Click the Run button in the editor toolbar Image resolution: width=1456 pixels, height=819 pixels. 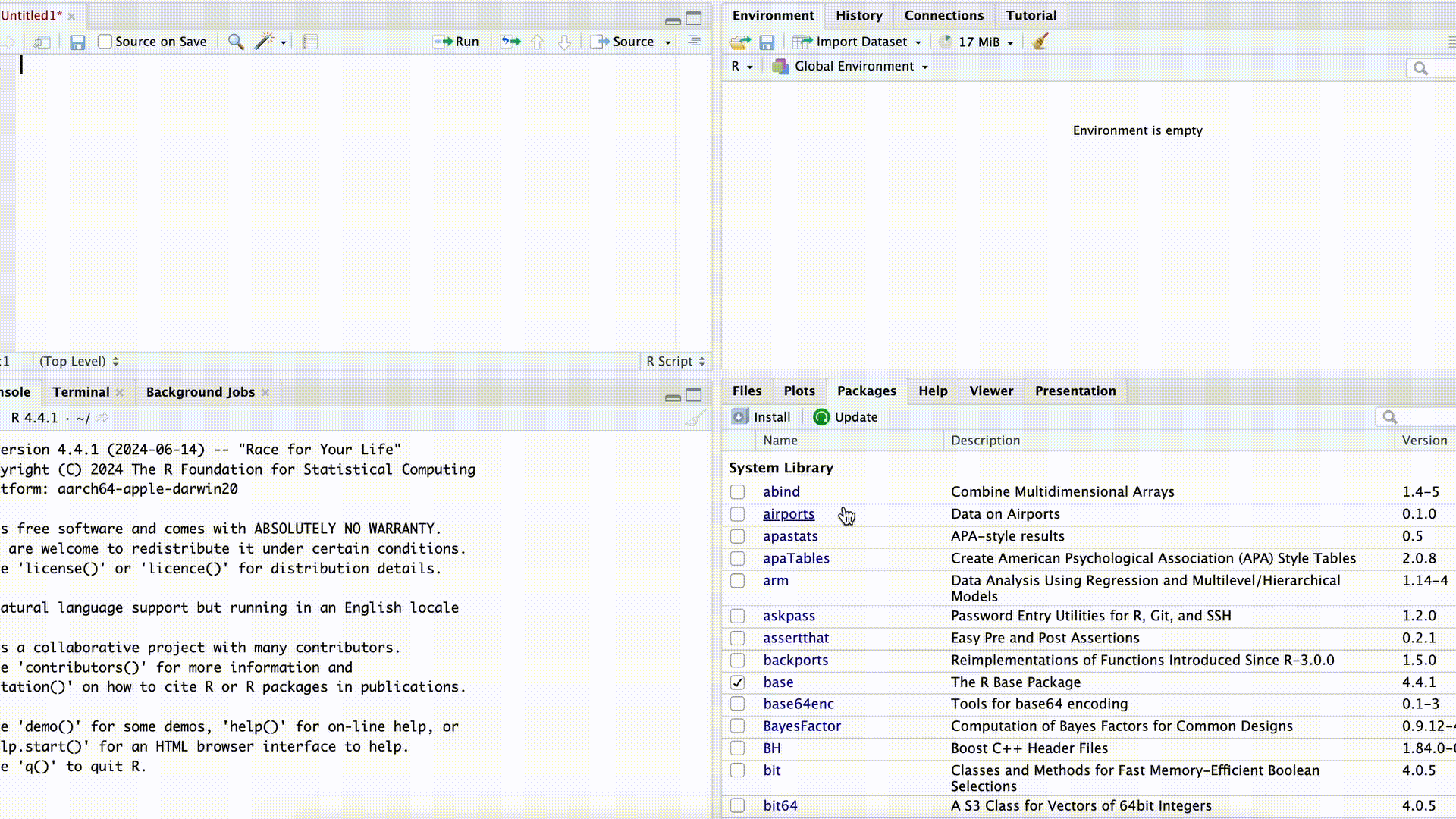457,42
